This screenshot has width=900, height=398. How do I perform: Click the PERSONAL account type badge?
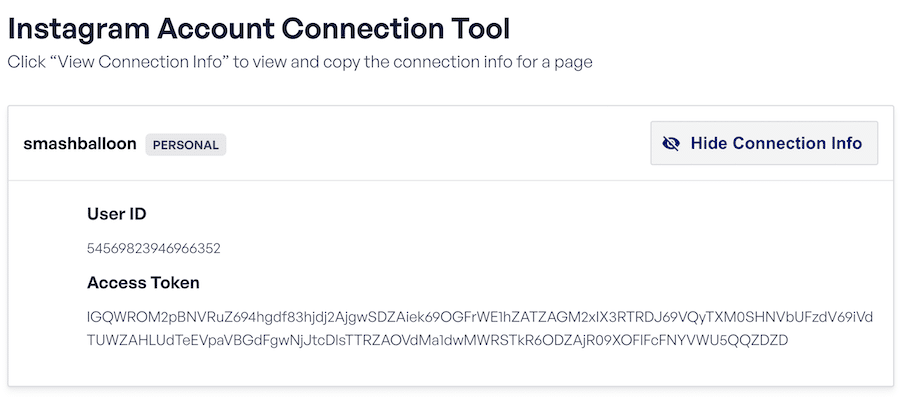pyautogui.click(x=185, y=145)
